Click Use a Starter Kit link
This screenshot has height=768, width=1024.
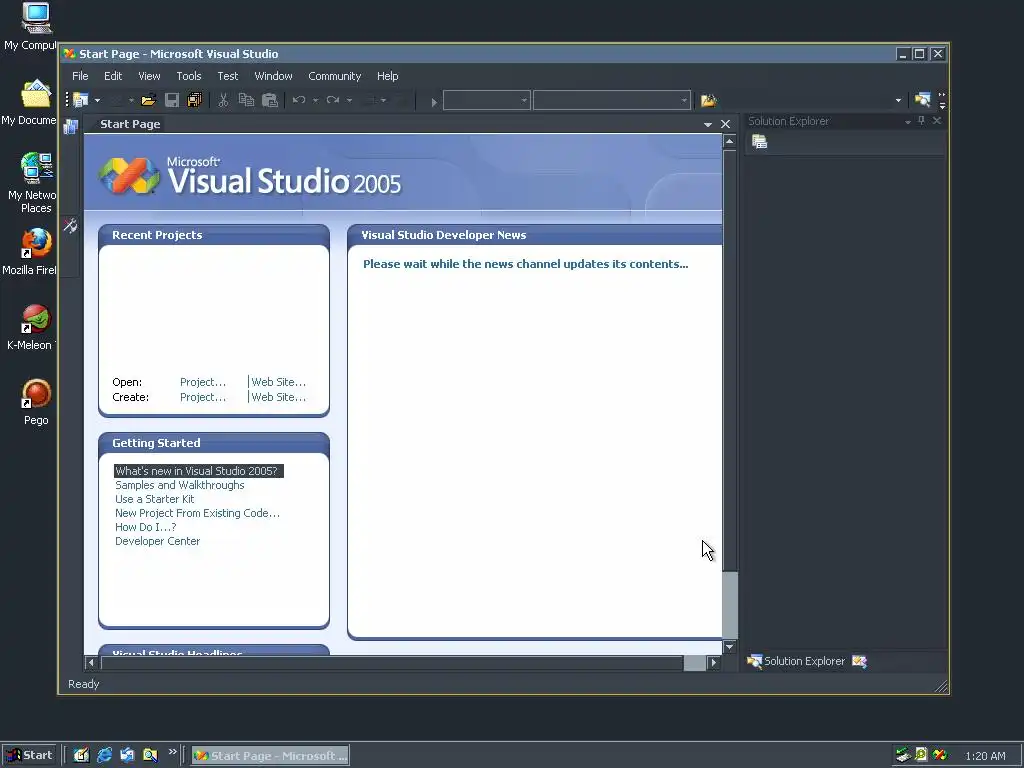(x=155, y=499)
